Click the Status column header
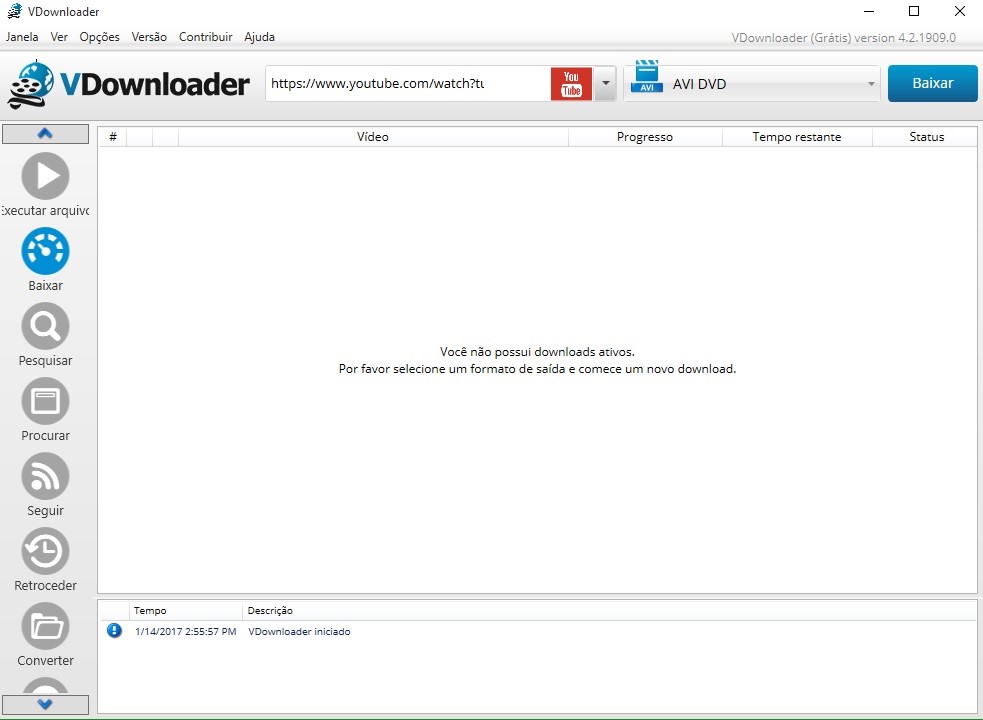This screenshot has height=720, width=983. coord(926,137)
